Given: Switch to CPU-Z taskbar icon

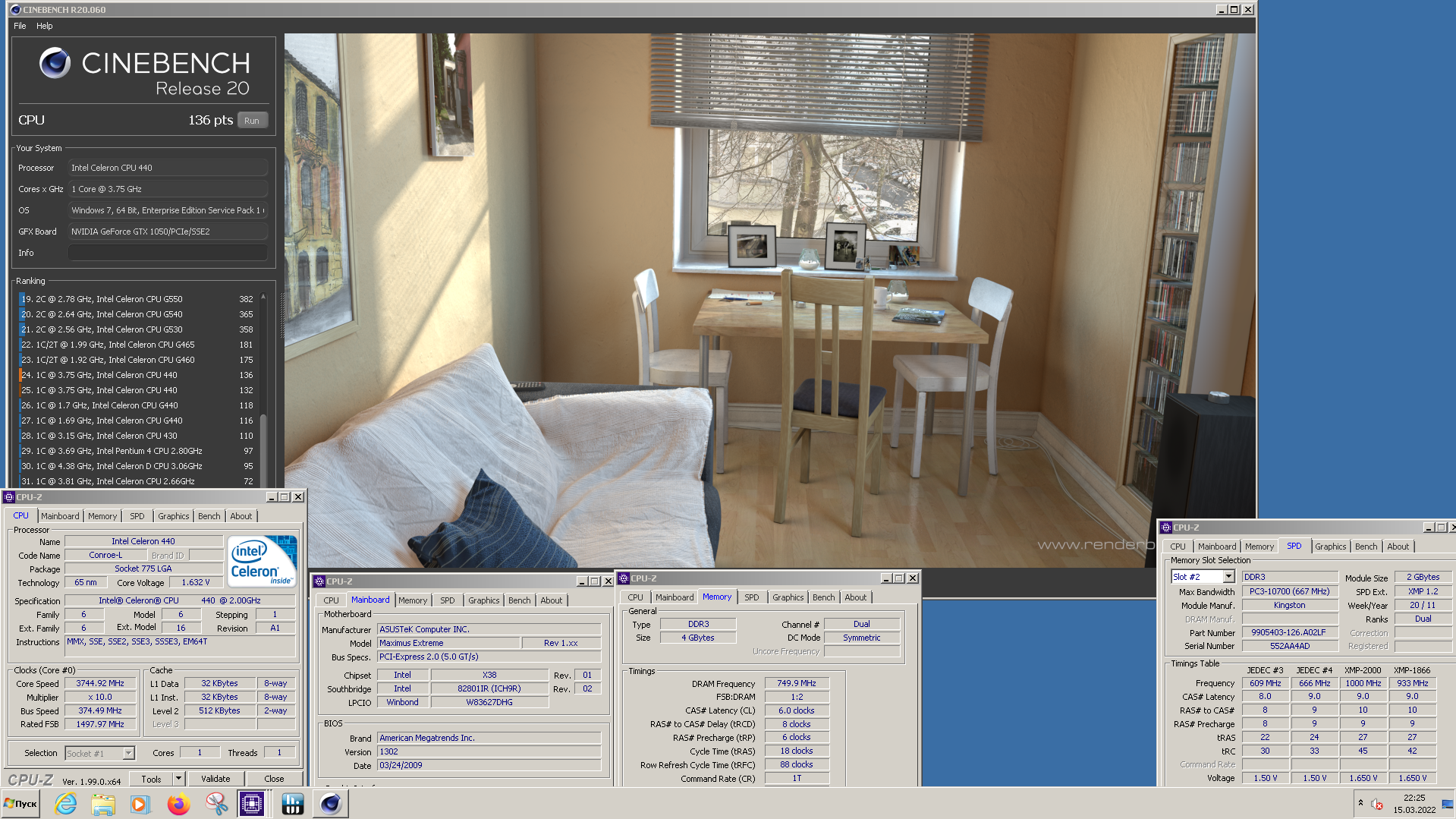Looking at the screenshot, I should pos(252,804).
